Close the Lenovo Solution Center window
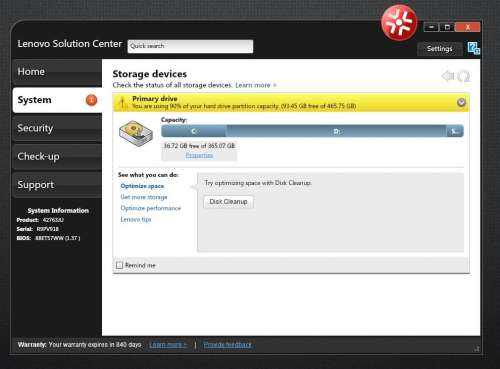The height and width of the screenshot is (369, 500). (x=468, y=27)
